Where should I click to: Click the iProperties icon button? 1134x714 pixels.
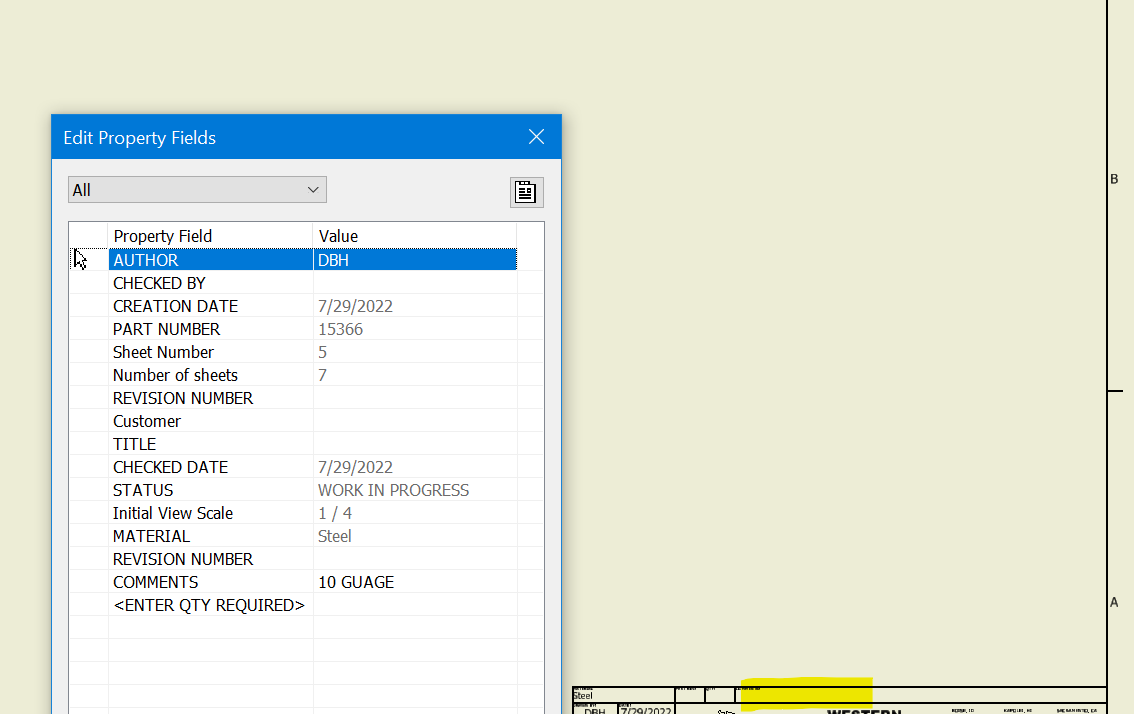point(526,192)
